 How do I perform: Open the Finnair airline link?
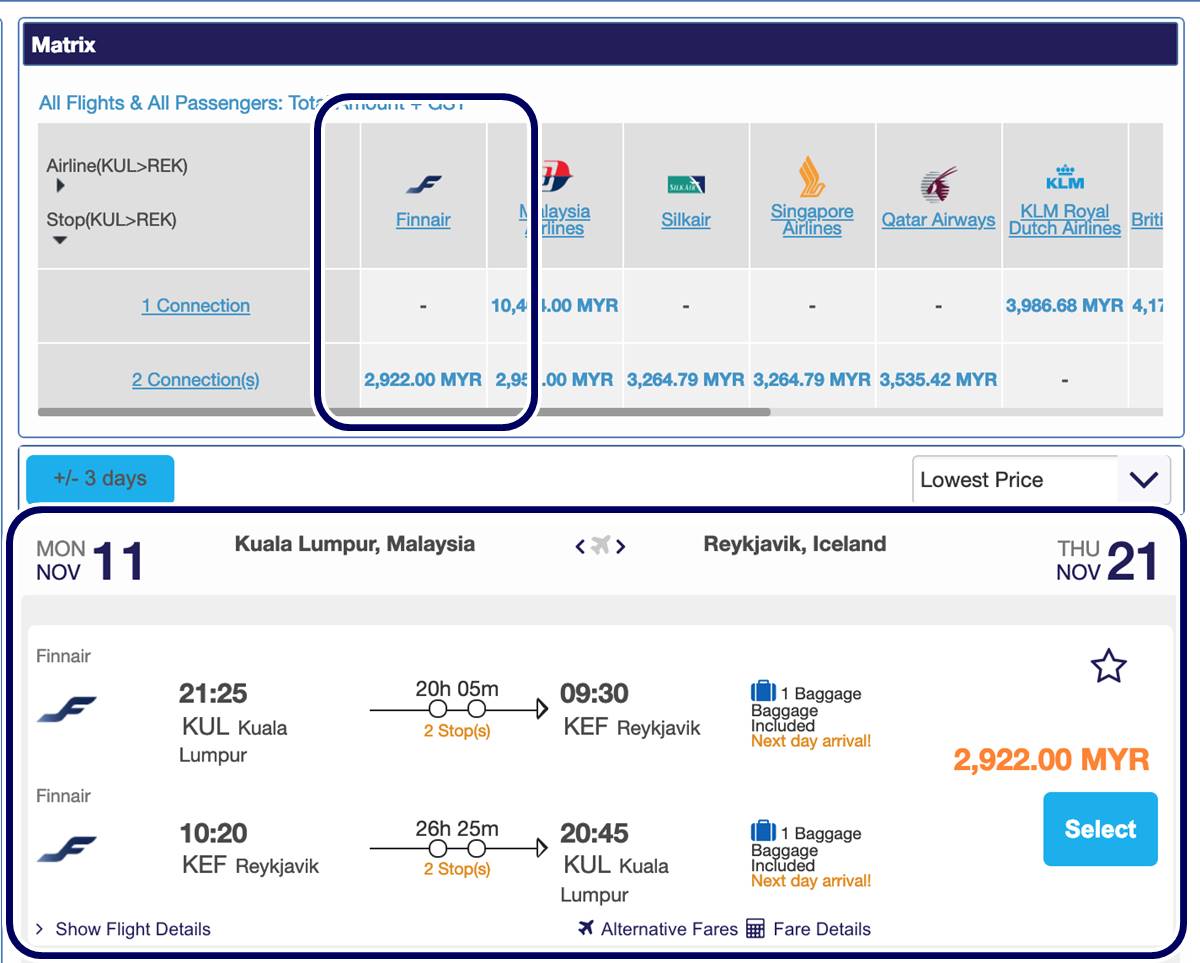tap(423, 220)
